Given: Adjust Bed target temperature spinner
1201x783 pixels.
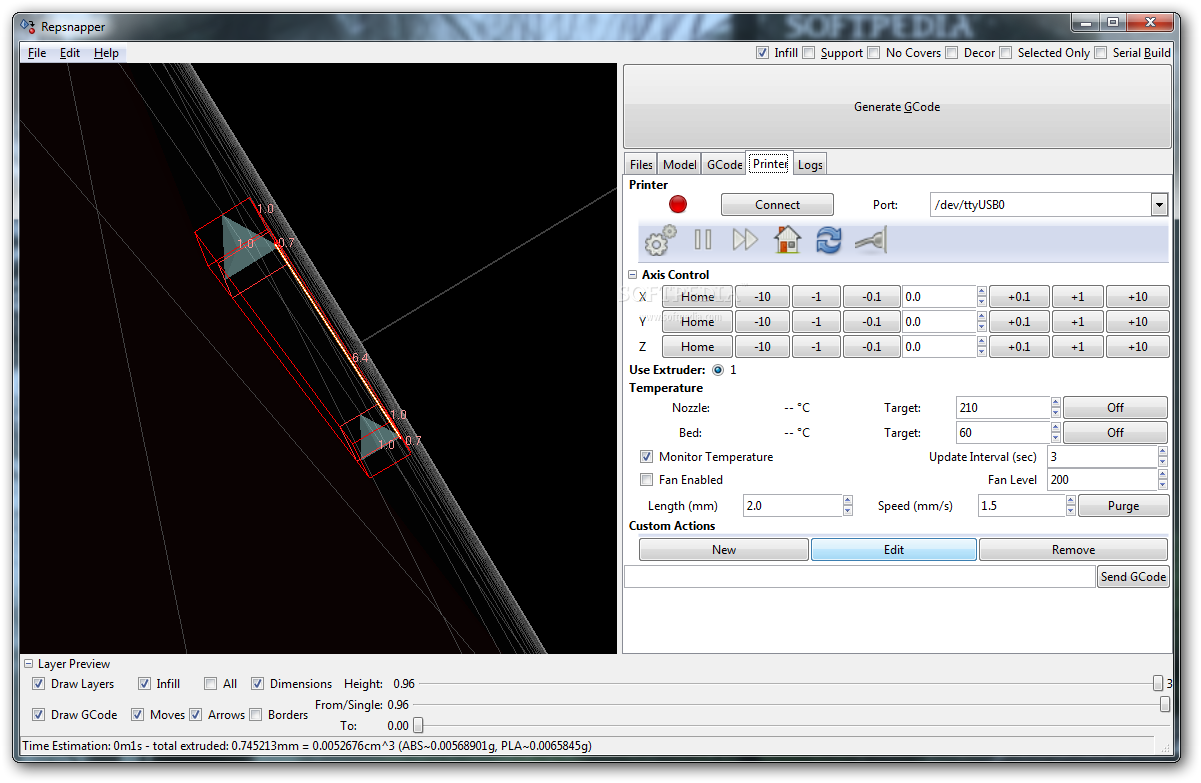Looking at the screenshot, I should [x=1055, y=432].
